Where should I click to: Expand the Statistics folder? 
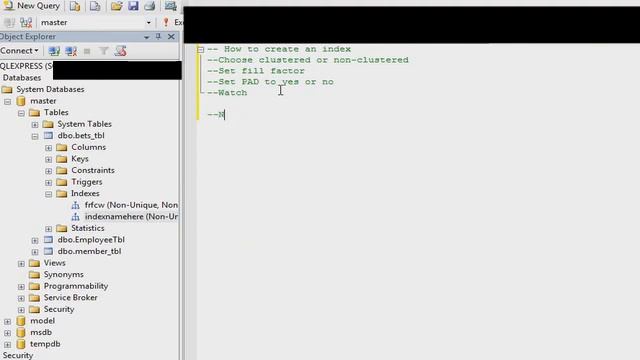(x=49, y=229)
